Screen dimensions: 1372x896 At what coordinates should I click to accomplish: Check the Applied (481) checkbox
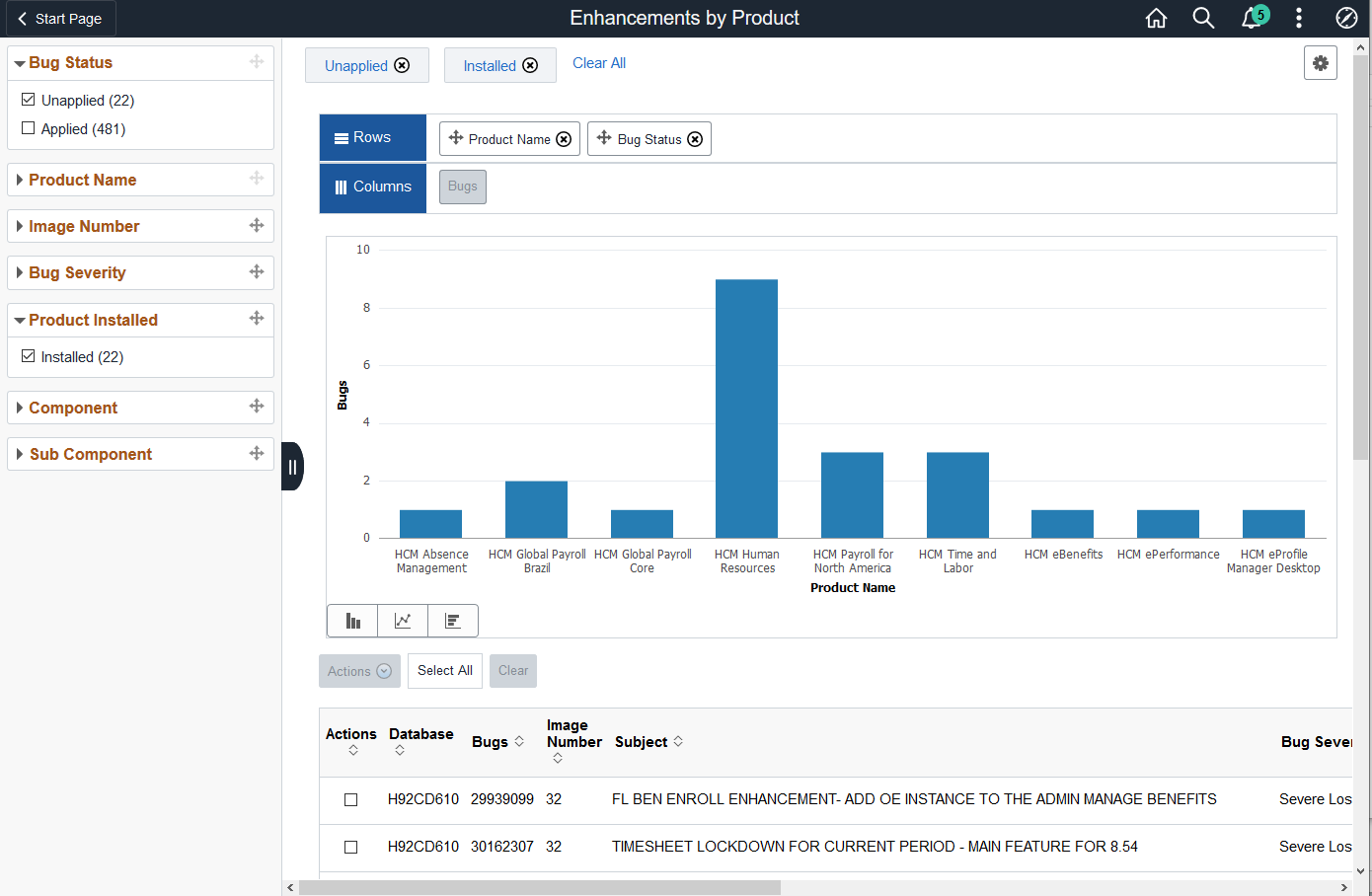(29, 128)
